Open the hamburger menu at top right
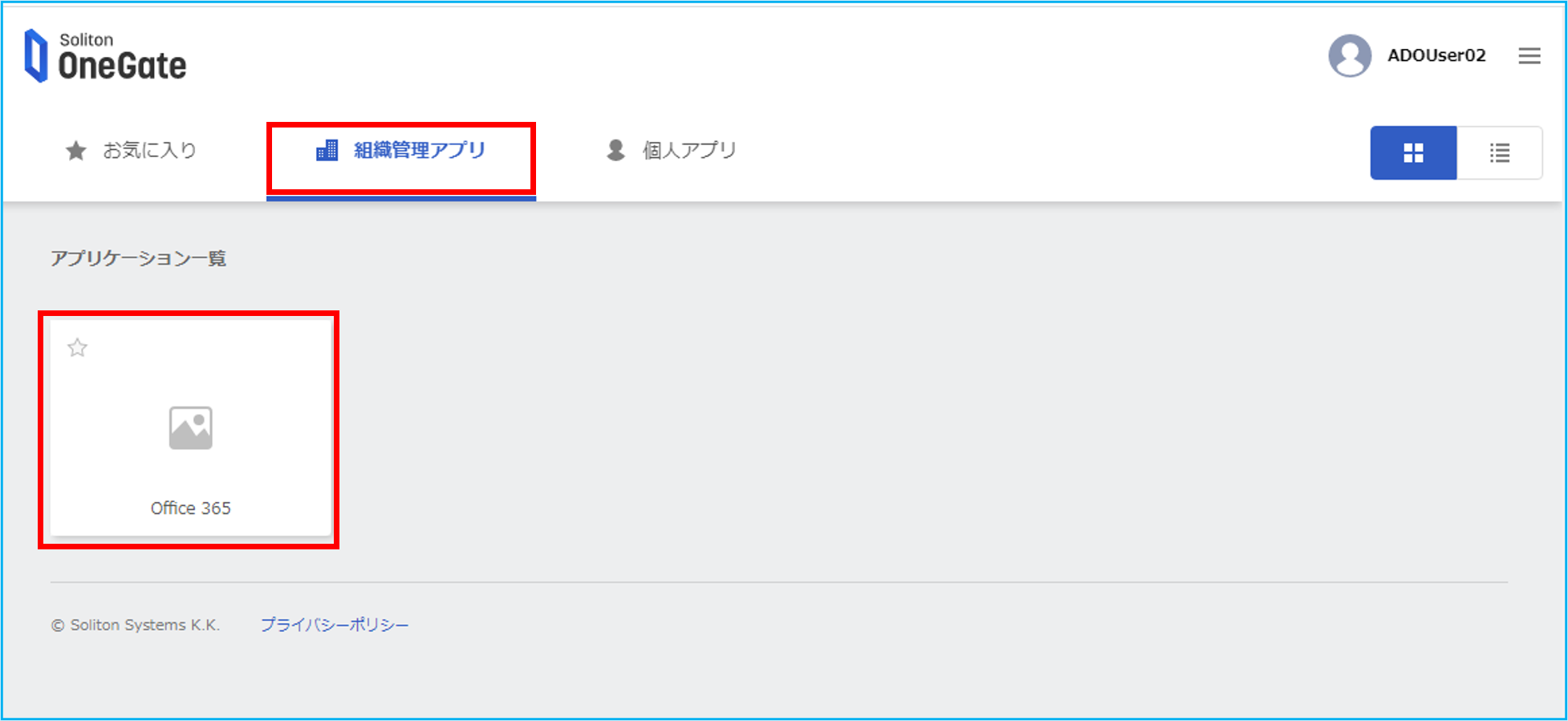This screenshot has height=721, width=1568. click(x=1529, y=56)
